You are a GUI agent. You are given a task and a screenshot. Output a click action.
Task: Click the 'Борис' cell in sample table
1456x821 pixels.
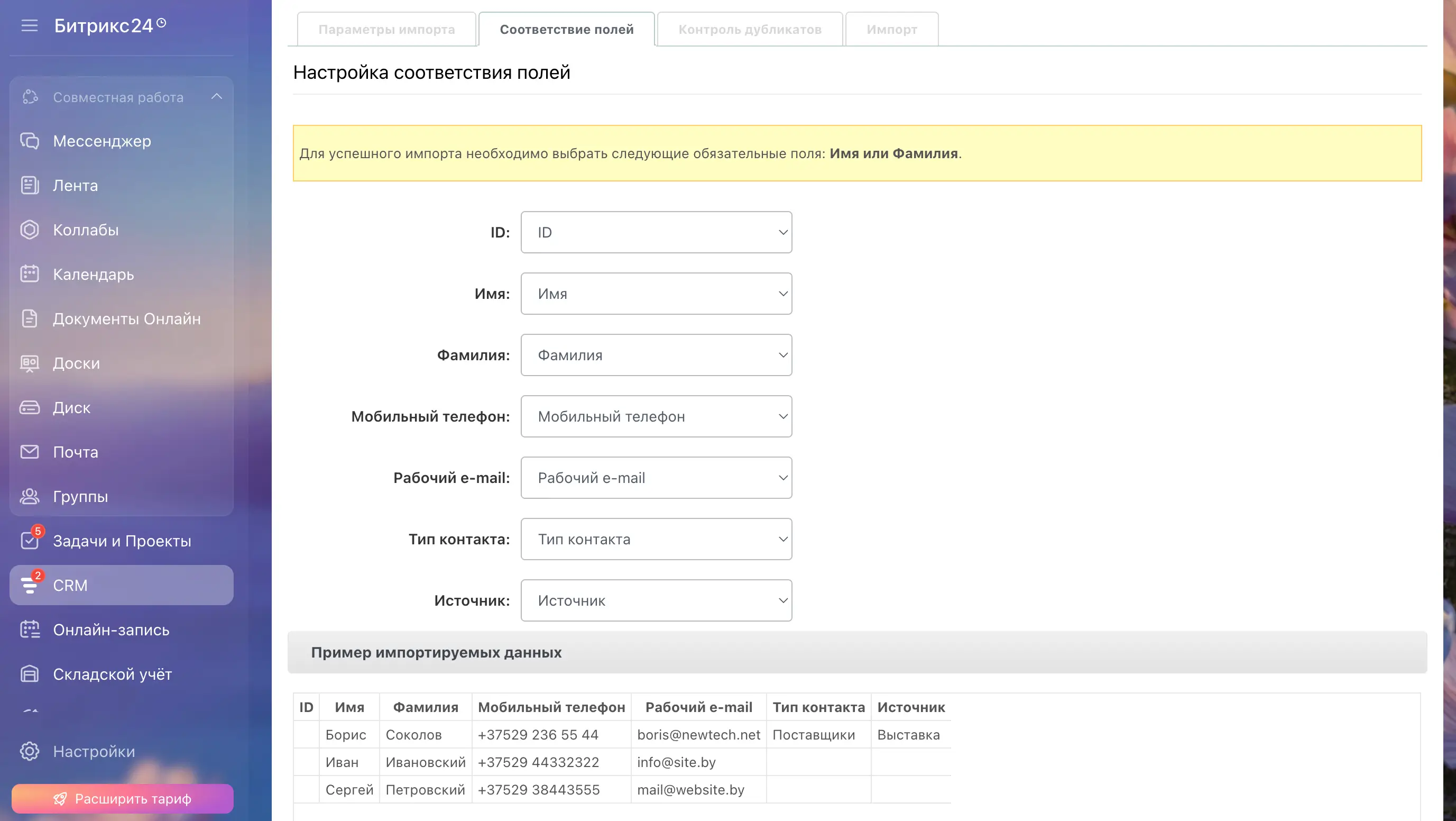coord(346,734)
